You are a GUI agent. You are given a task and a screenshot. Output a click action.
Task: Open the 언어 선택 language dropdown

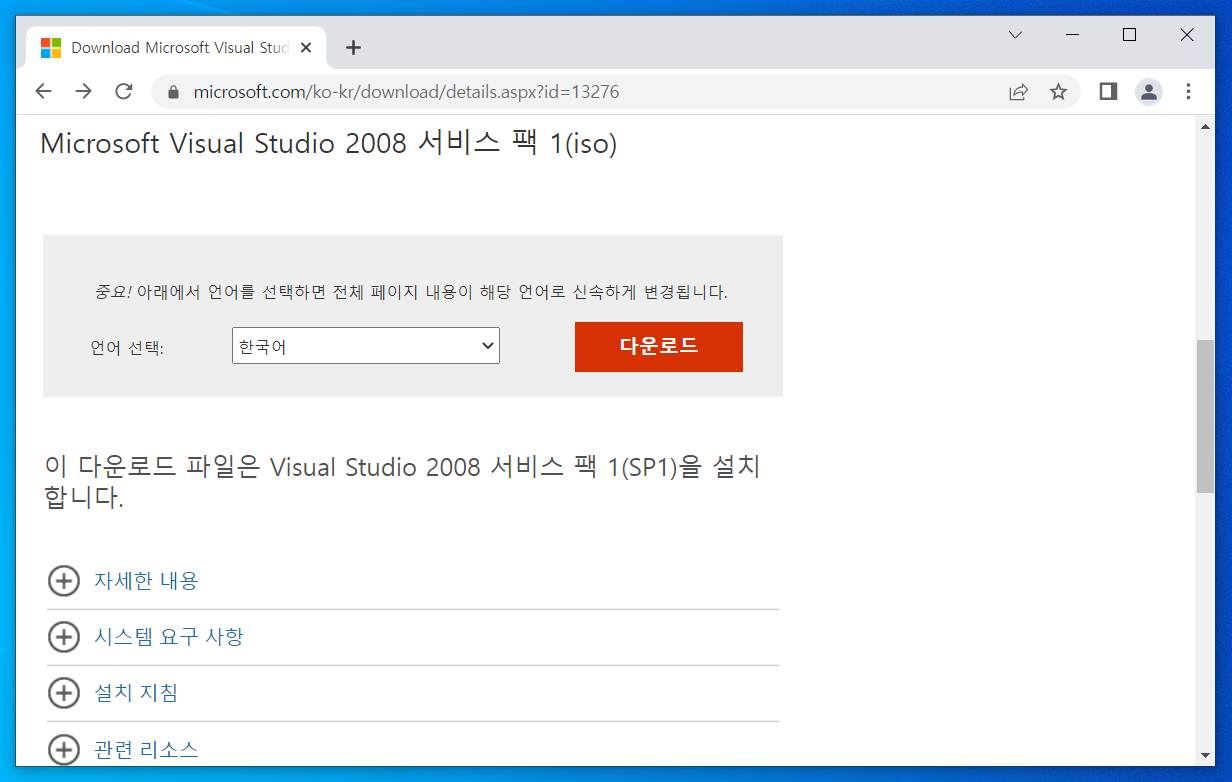click(x=366, y=346)
